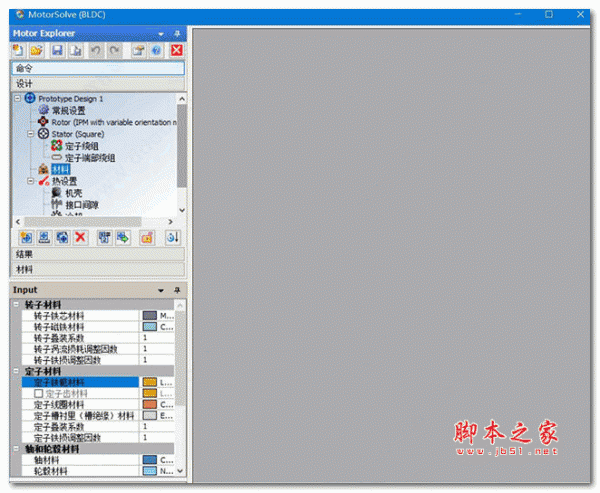Click the 转子叠装系数 value field
Image resolution: width=600 pixels, height=493 pixels.
coord(157,338)
